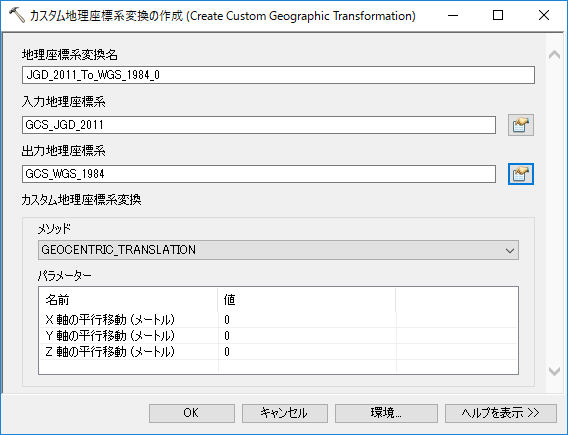
Task: Click the 値 column header
Action: pos(306,300)
